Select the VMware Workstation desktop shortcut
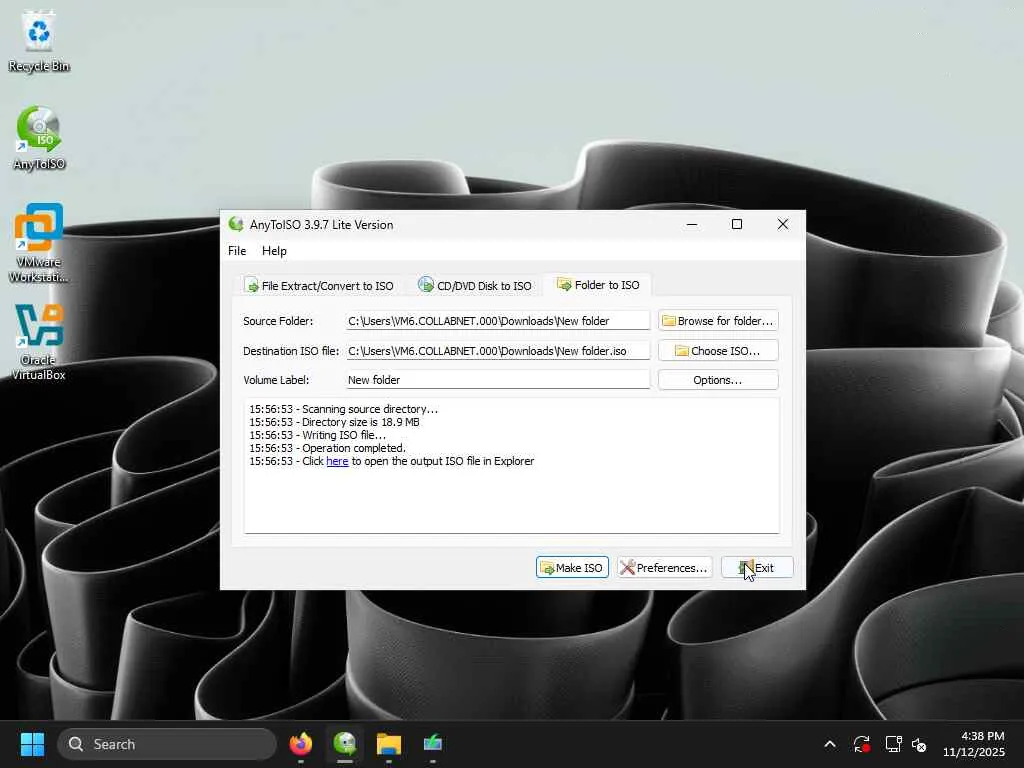The width and height of the screenshot is (1024, 768). 39,243
